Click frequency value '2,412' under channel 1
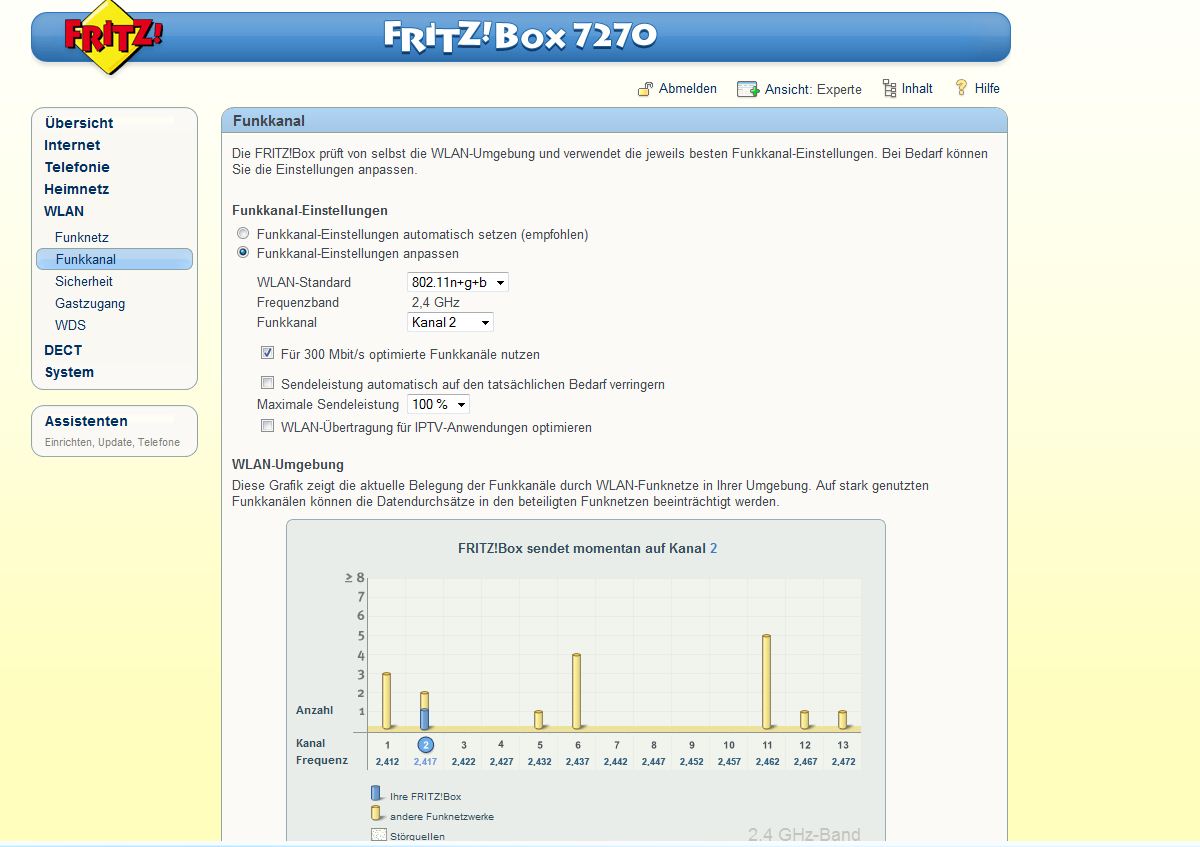Screen dimensions: 1200x847 coord(387,762)
